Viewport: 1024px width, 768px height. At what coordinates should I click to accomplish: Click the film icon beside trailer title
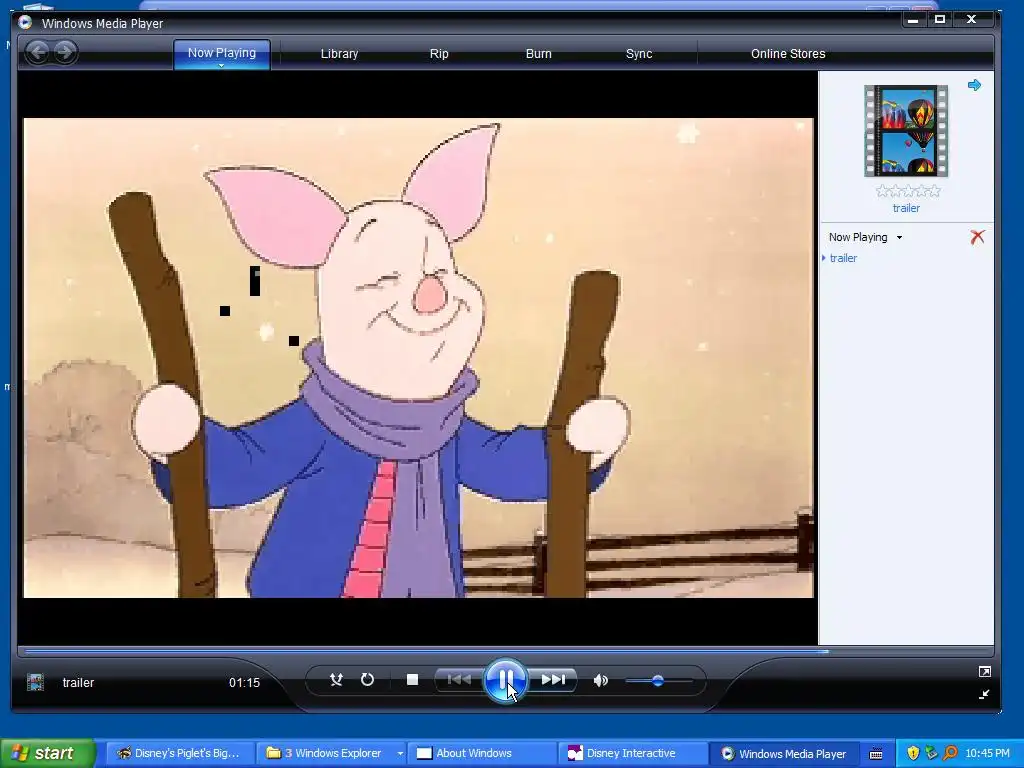pos(35,682)
